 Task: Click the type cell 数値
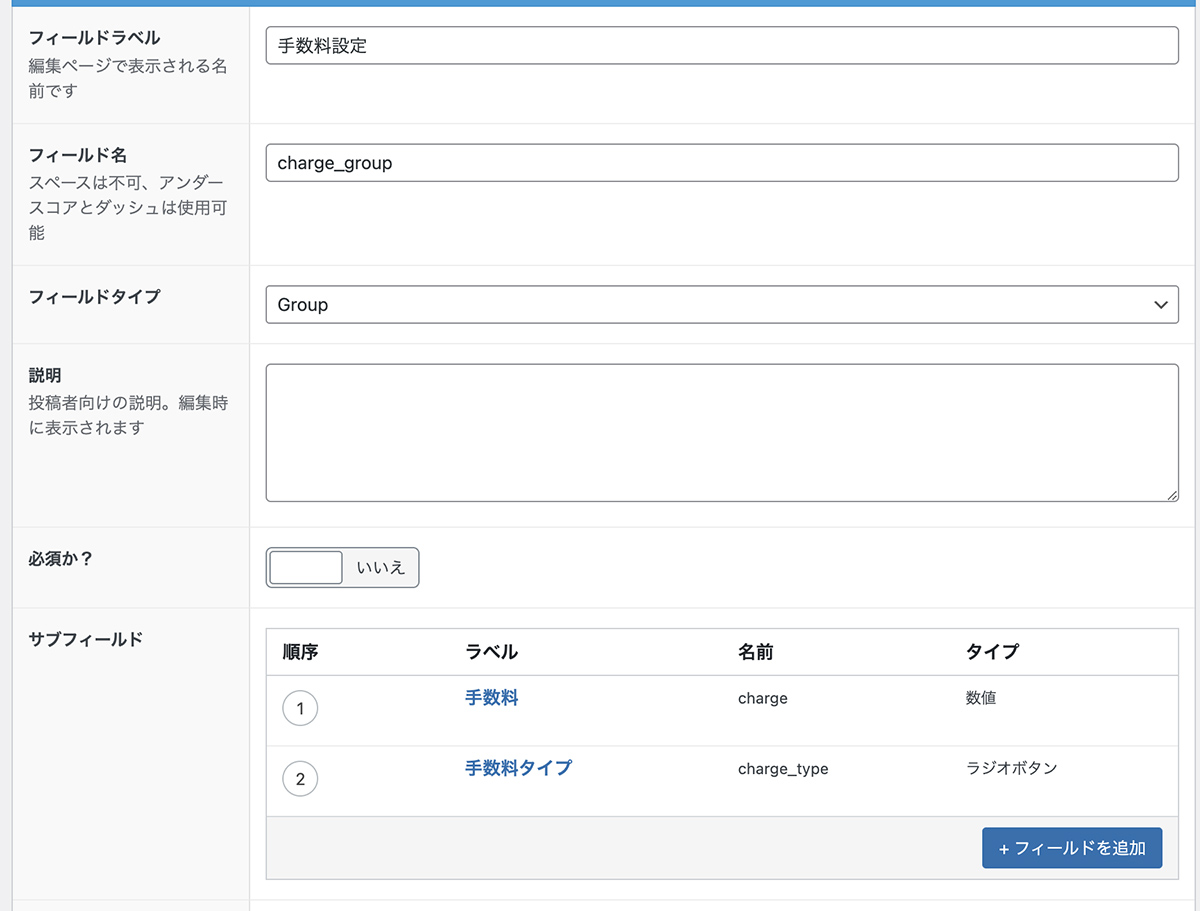pos(981,698)
